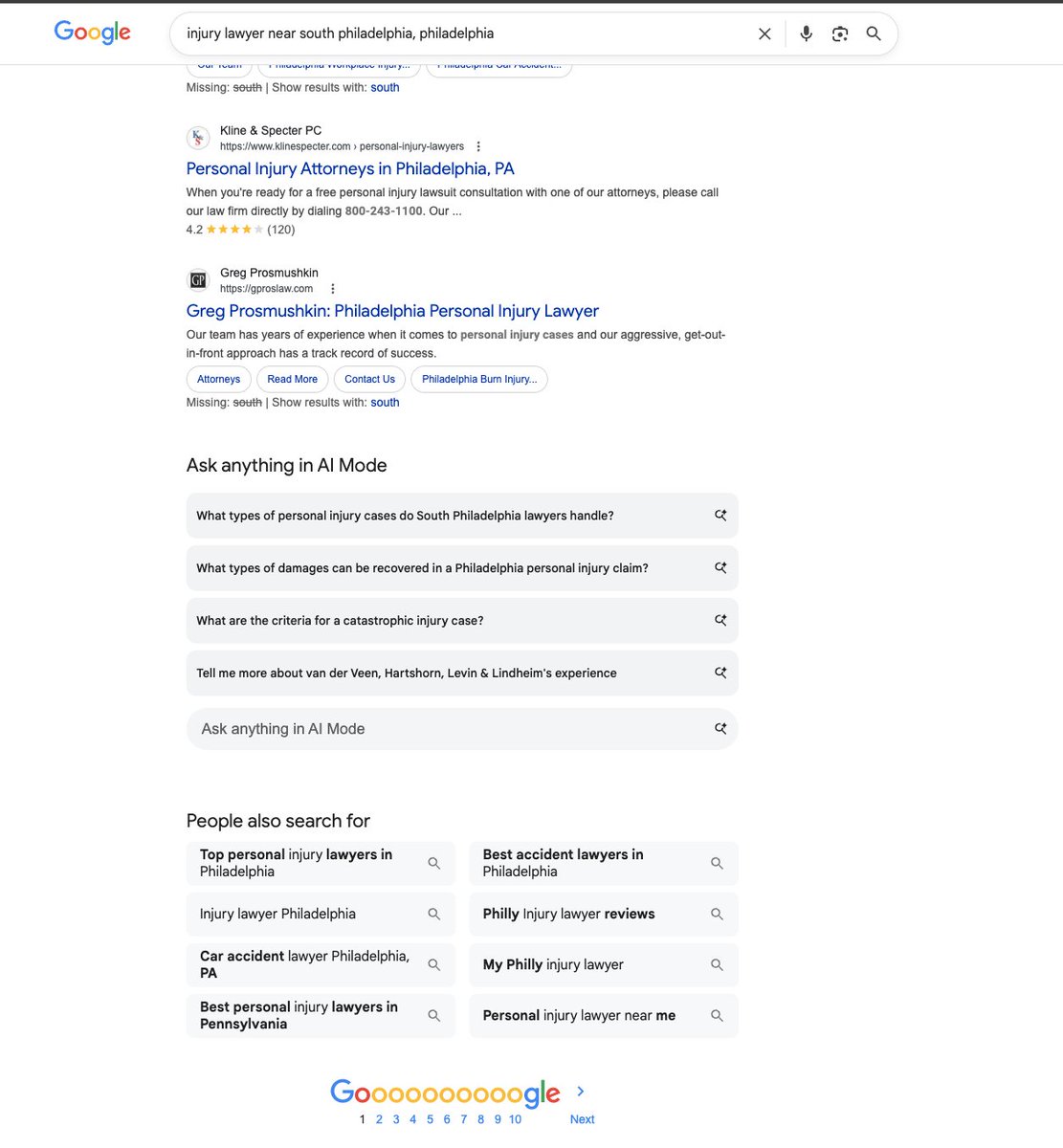Start voice search with microphone icon
Image resolution: width=1063 pixels, height=1148 pixels.
[807, 33]
